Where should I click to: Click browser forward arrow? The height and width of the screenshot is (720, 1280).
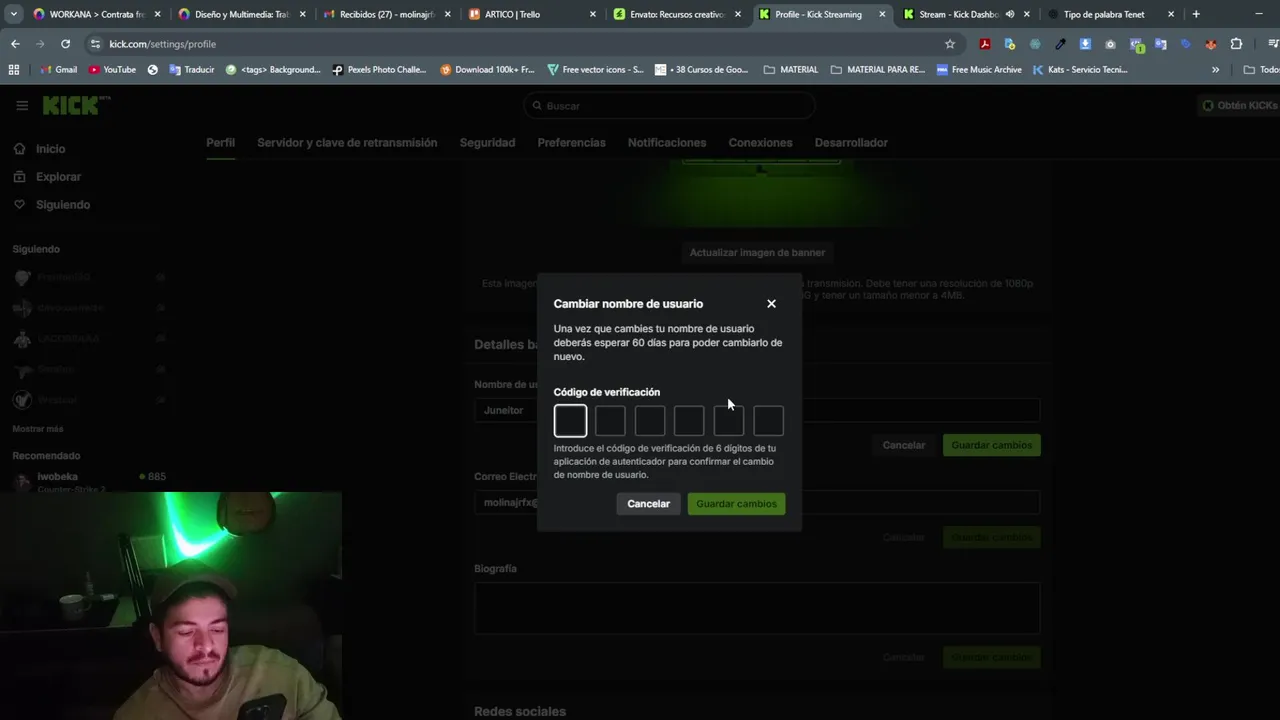(x=40, y=44)
